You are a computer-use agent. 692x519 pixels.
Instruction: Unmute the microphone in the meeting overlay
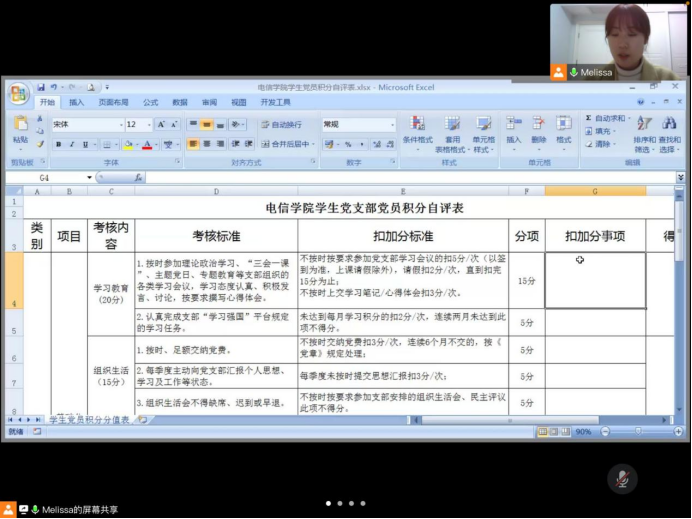(622, 478)
